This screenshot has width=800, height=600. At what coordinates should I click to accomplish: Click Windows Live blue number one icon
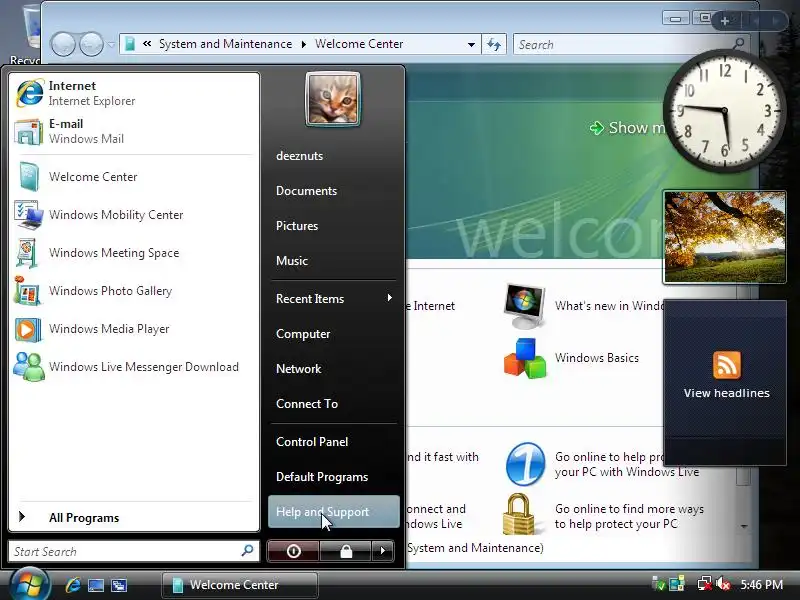(x=526, y=464)
